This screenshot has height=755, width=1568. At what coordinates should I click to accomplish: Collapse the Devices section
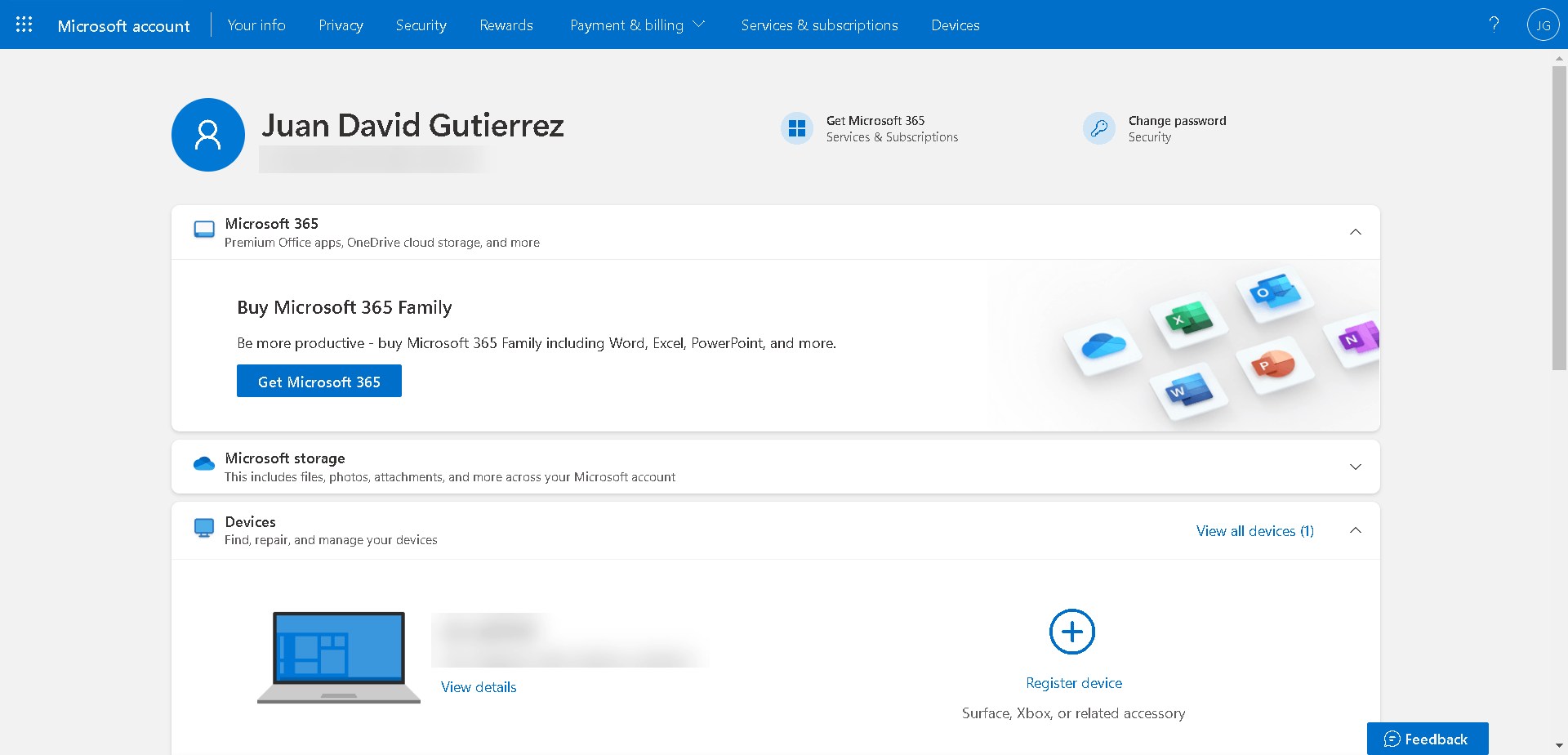(1356, 530)
